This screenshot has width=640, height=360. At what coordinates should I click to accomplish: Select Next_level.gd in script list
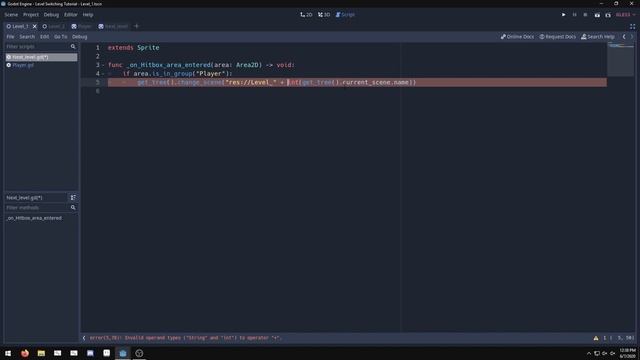pyautogui.click(x=41, y=57)
